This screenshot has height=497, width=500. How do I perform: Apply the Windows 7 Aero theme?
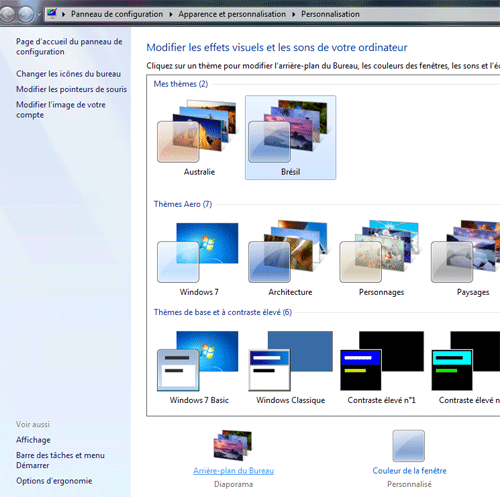click(x=199, y=258)
